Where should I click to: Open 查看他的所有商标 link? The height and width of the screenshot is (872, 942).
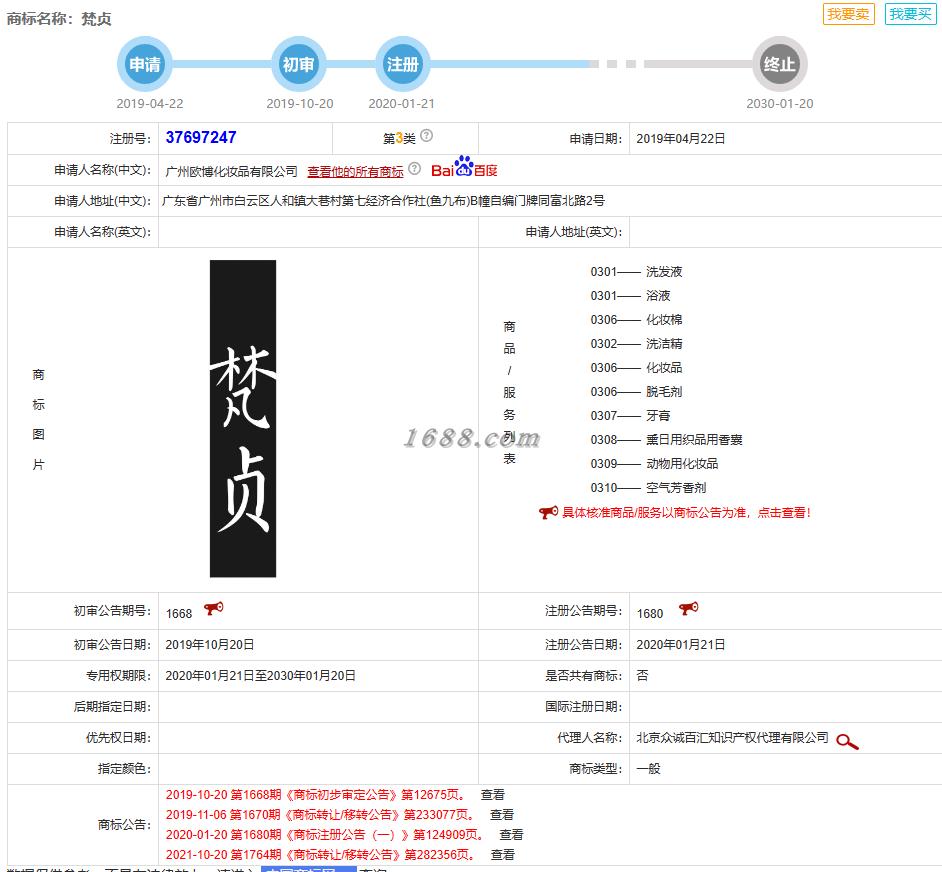click(x=355, y=172)
